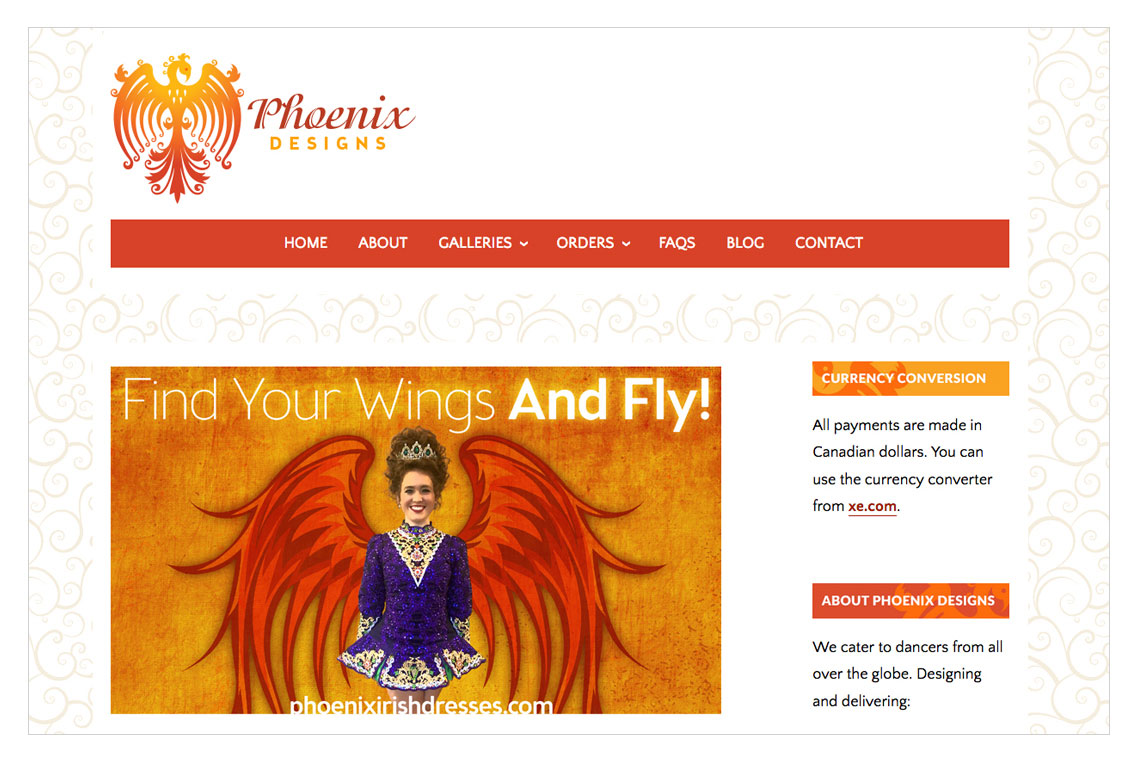Click the DESIGNS text under the logo
1136x764 pixels.
pos(328,143)
